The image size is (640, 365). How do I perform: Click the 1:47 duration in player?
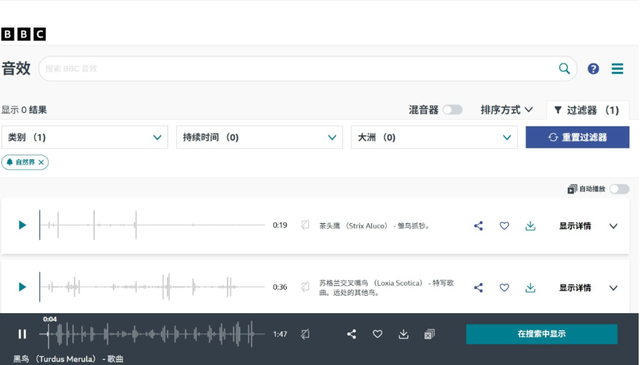[x=280, y=334]
